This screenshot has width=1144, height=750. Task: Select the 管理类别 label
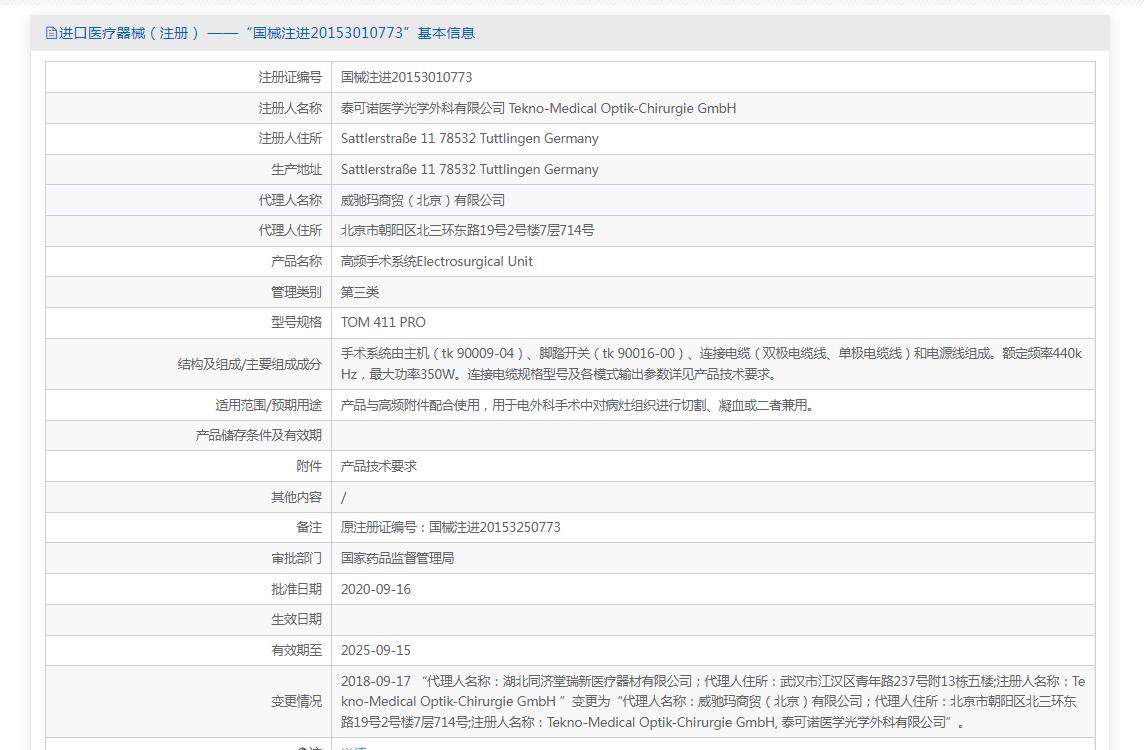pos(296,292)
